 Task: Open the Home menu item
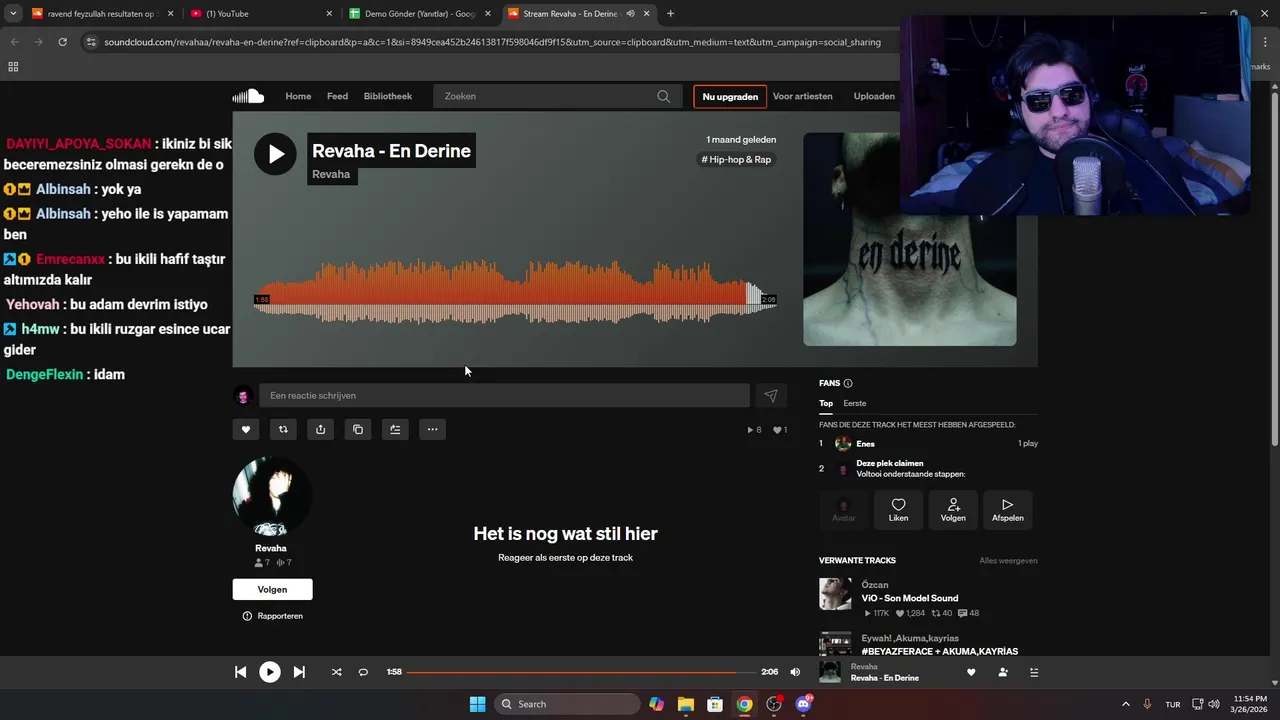[x=298, y=96]
